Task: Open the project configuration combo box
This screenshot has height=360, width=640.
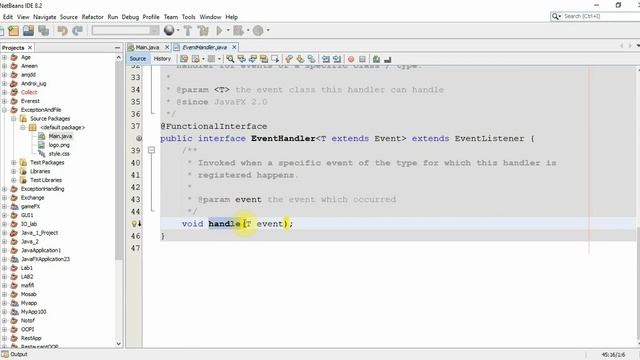Action: tap(126, 31)
